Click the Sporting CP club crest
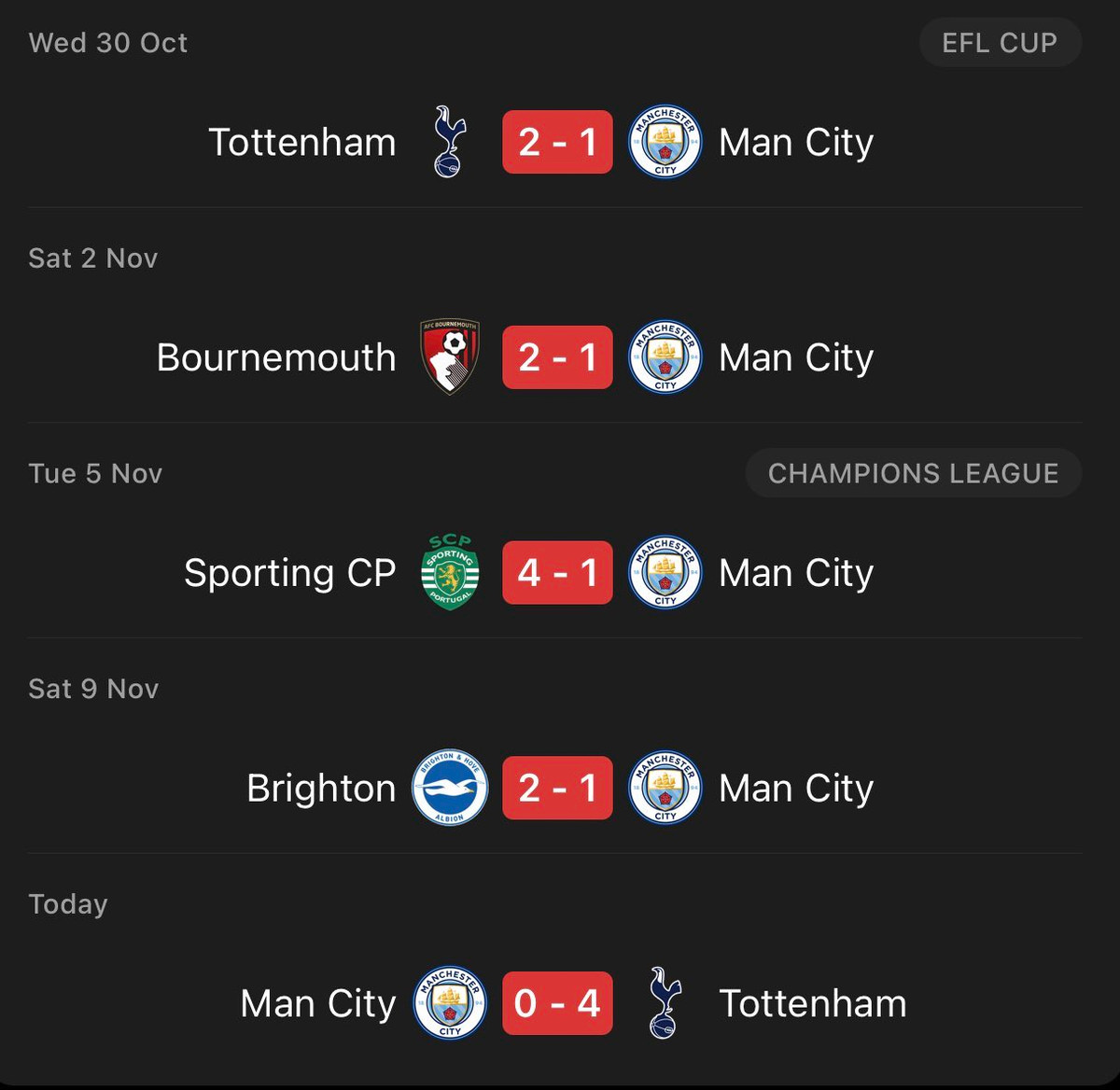 (450, 572)
